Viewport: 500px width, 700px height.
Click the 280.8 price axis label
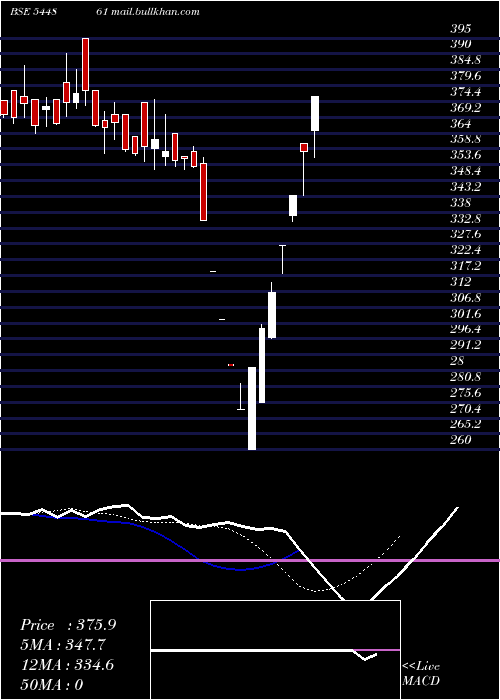[x=466, y=377]
